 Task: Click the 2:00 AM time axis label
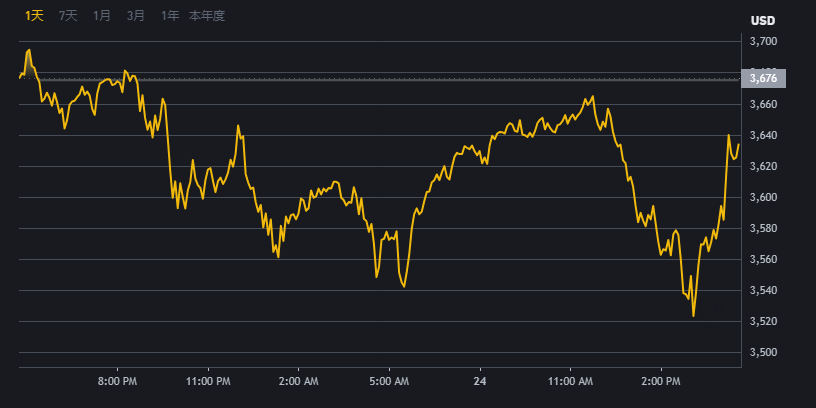[x=298, y=382]
